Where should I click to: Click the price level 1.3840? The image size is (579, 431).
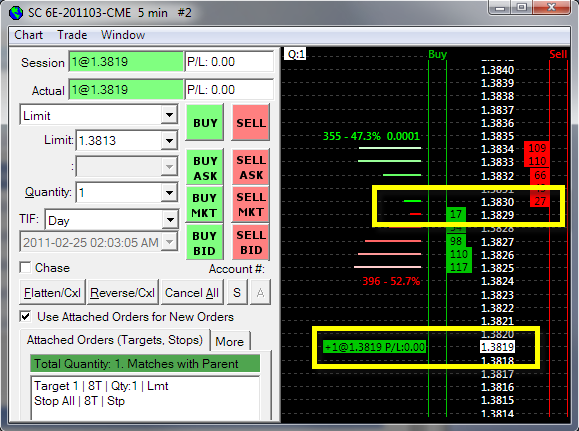(x=497, y=70)
